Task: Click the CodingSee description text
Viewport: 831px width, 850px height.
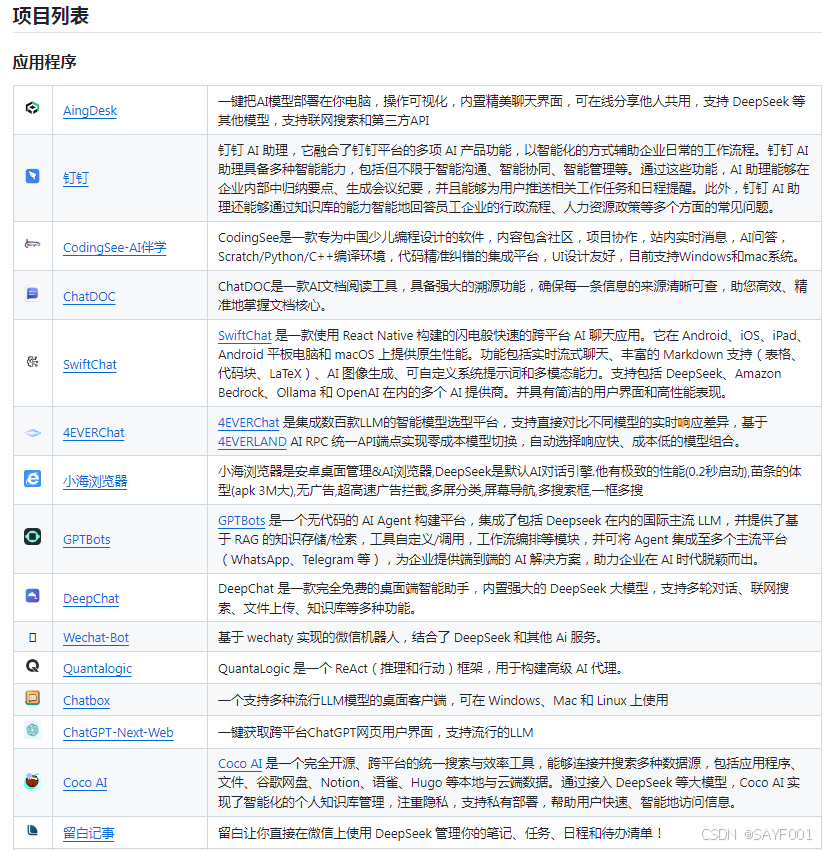Action: point(510,247)
